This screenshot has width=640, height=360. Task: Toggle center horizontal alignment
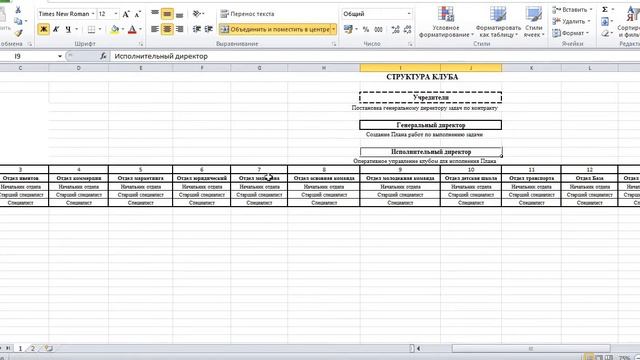click(x=167, y=29)
